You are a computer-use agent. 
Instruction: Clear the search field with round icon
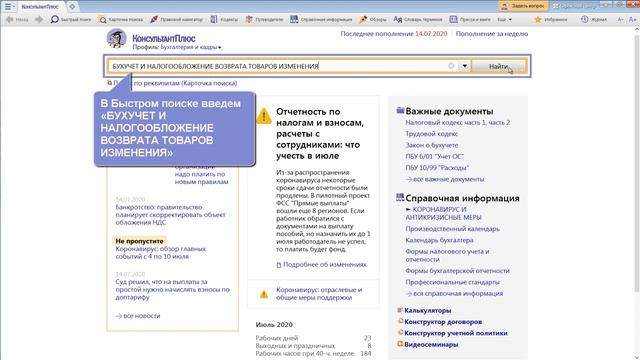tap(451, 66)
